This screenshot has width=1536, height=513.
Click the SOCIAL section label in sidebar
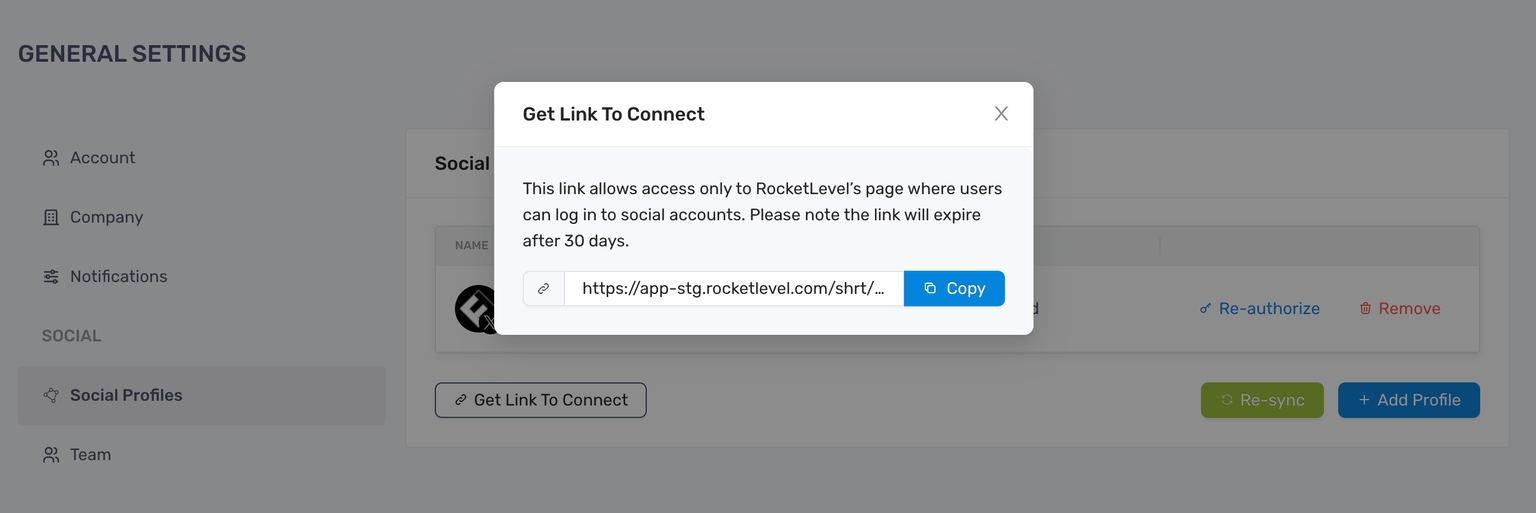point(71,336)
